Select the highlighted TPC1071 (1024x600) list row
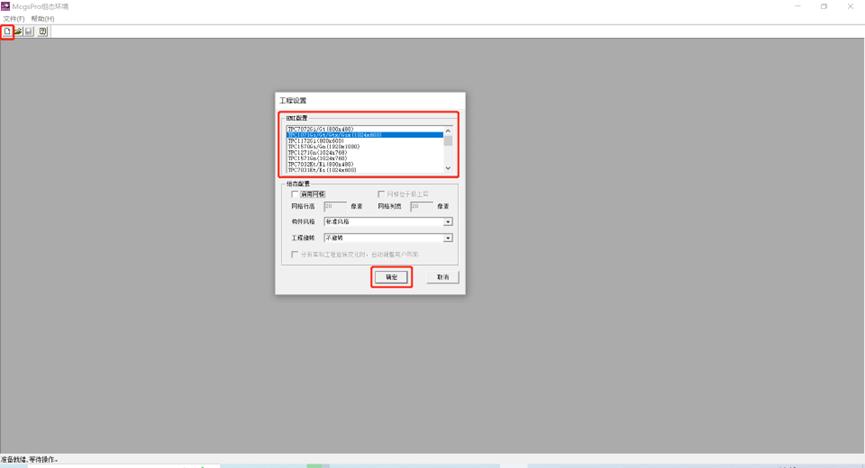The width and height of the screenshot is (865, 468). [x=365, y=135]
